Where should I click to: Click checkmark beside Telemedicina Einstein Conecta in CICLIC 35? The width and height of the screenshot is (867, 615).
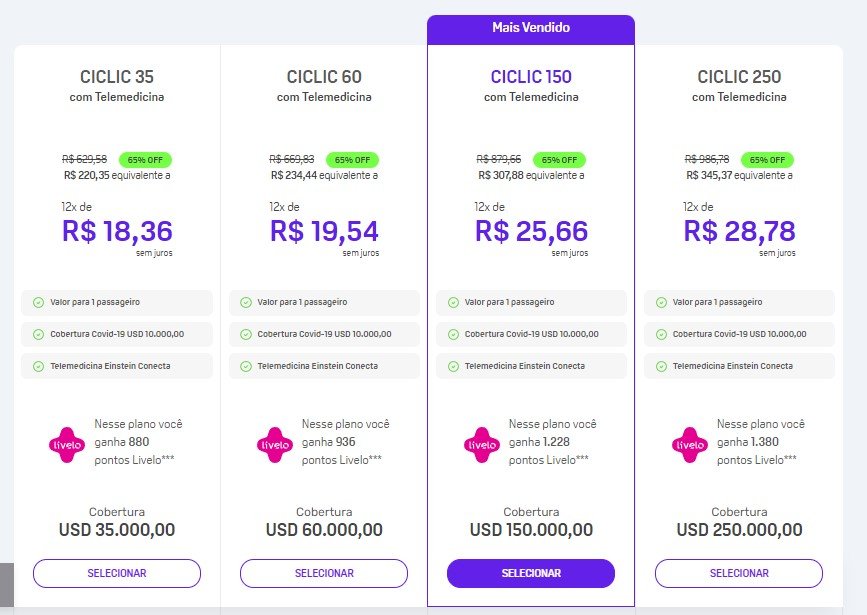(x=38, y=366)
